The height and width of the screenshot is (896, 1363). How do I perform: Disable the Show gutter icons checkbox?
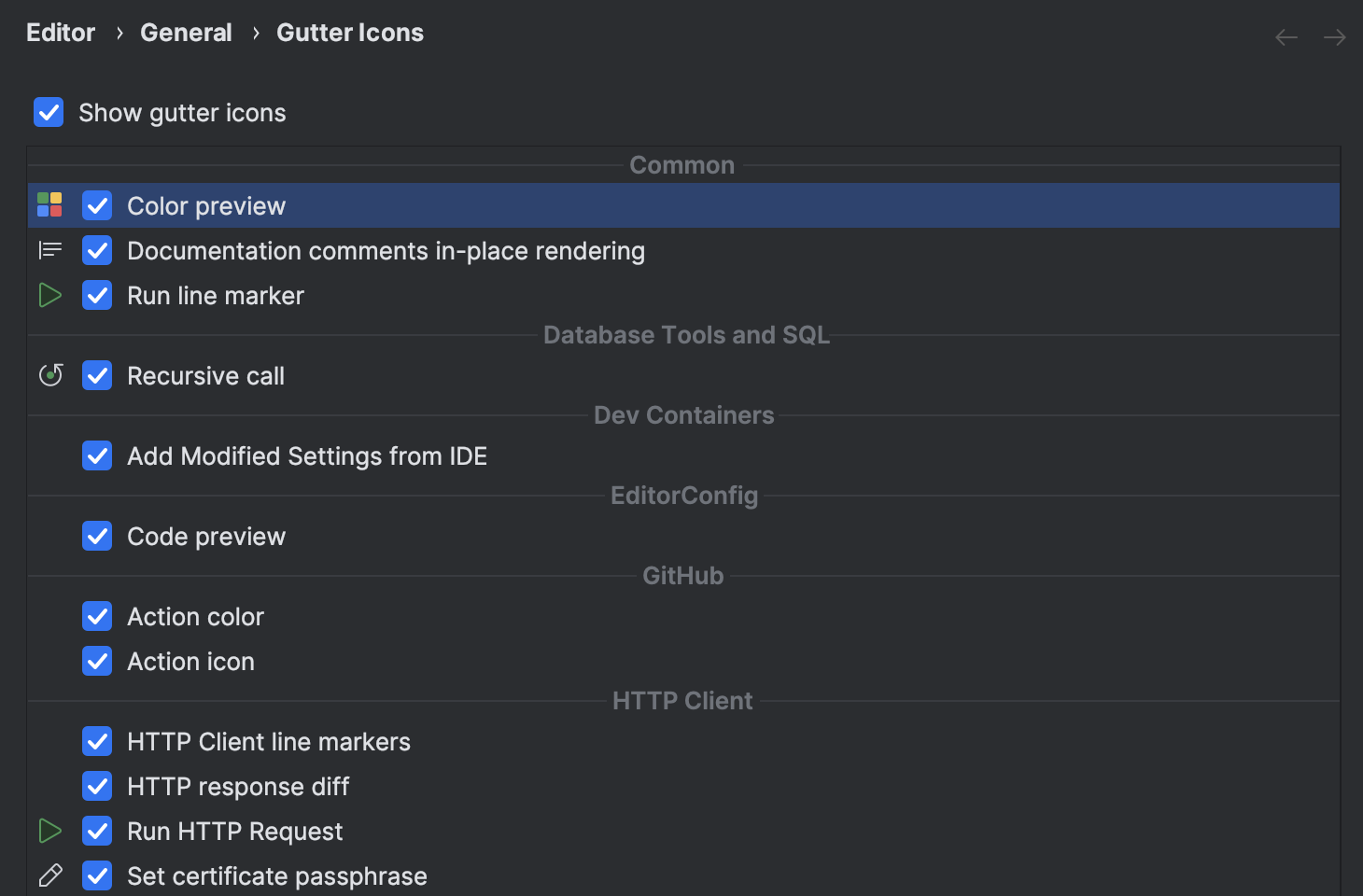point(48,112)
